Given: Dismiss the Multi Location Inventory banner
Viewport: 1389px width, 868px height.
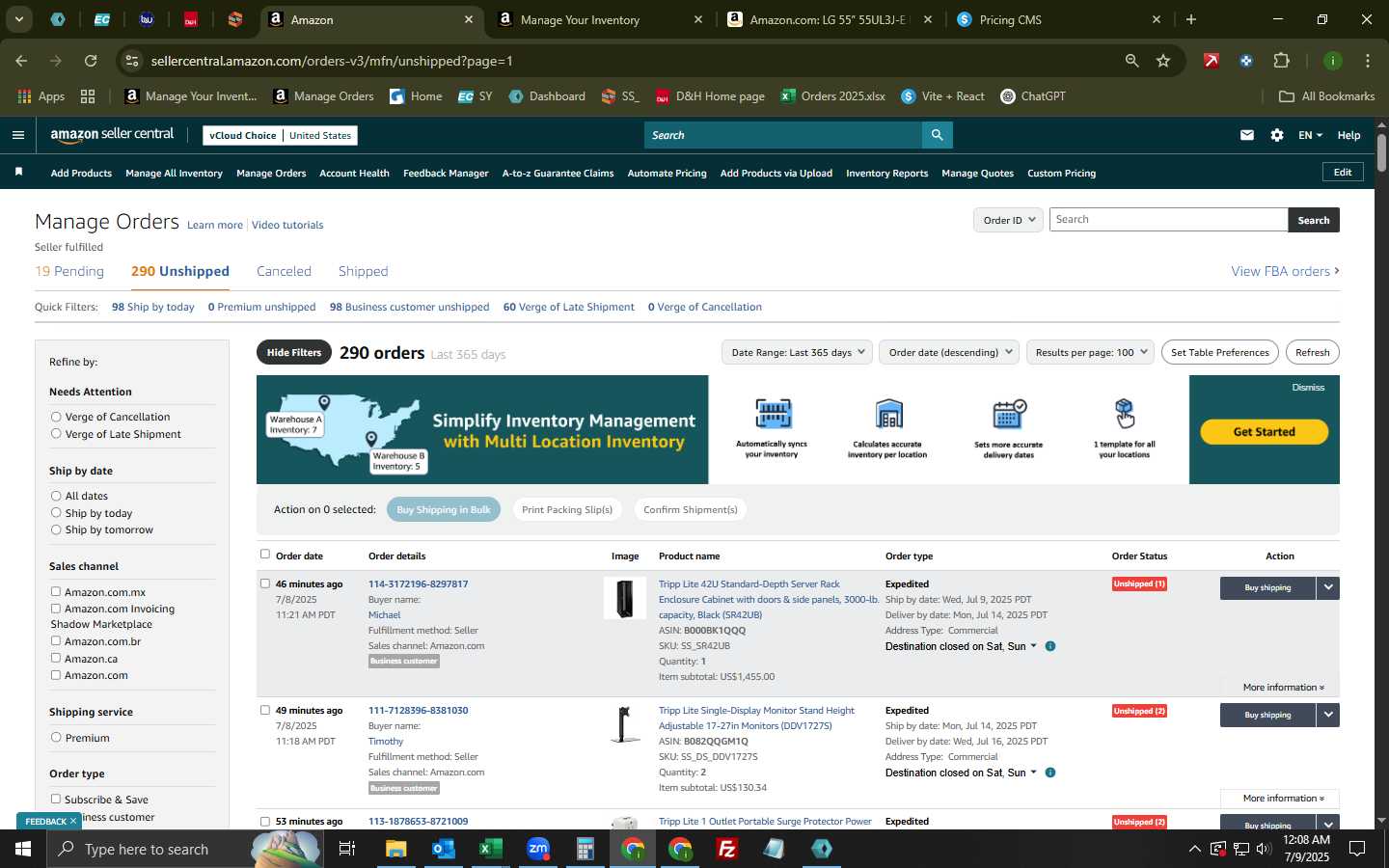Looking at the screenshot, I should click(x=1308, y=388).
